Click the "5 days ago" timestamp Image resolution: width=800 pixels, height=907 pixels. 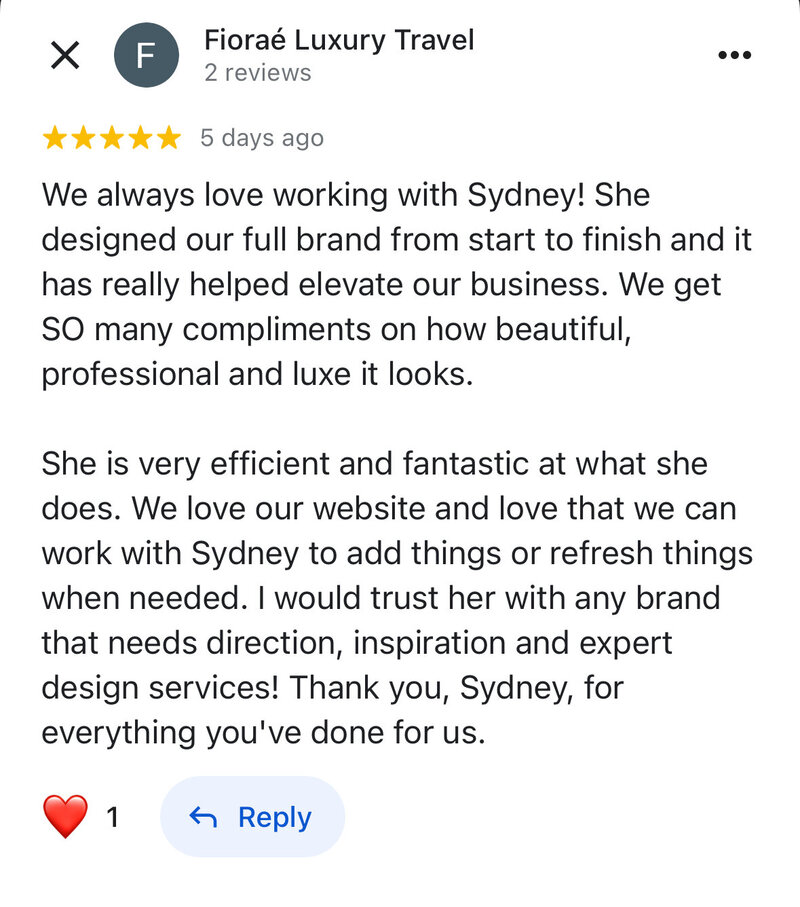[262, 138]
